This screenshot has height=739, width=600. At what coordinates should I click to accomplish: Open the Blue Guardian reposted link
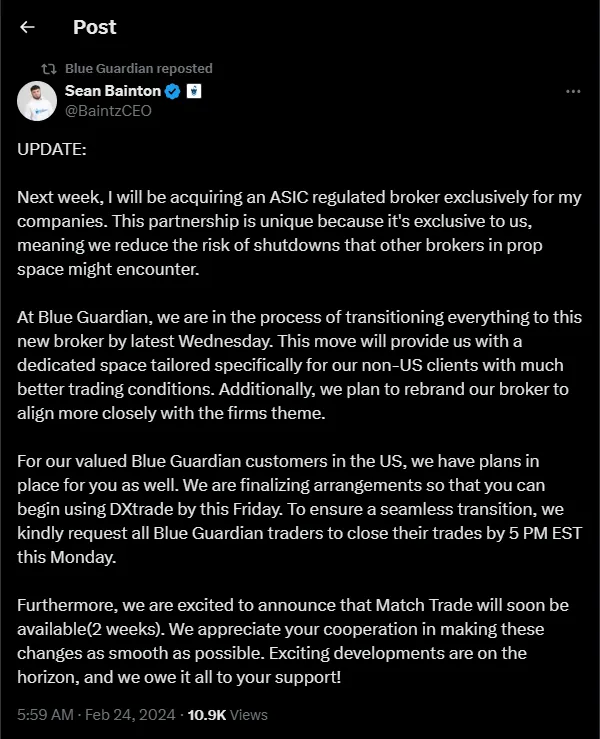click(x=139, y=69)
